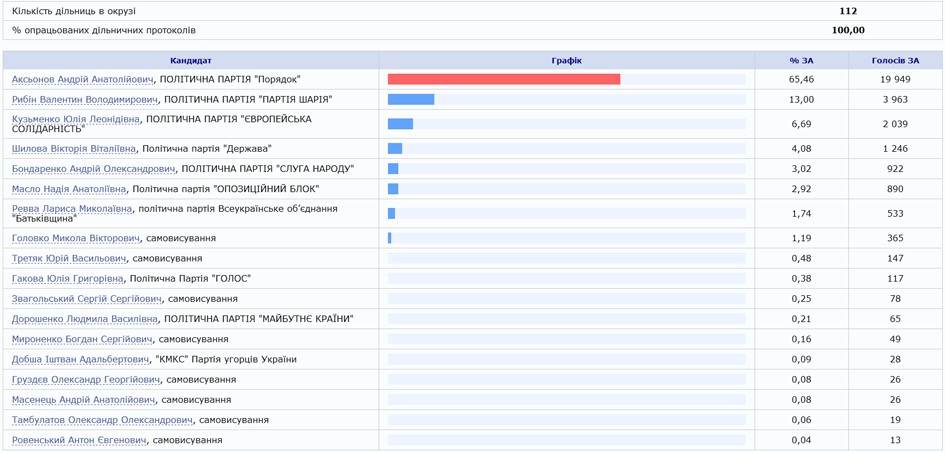Click the vote count 365

[x=896, y=238]
